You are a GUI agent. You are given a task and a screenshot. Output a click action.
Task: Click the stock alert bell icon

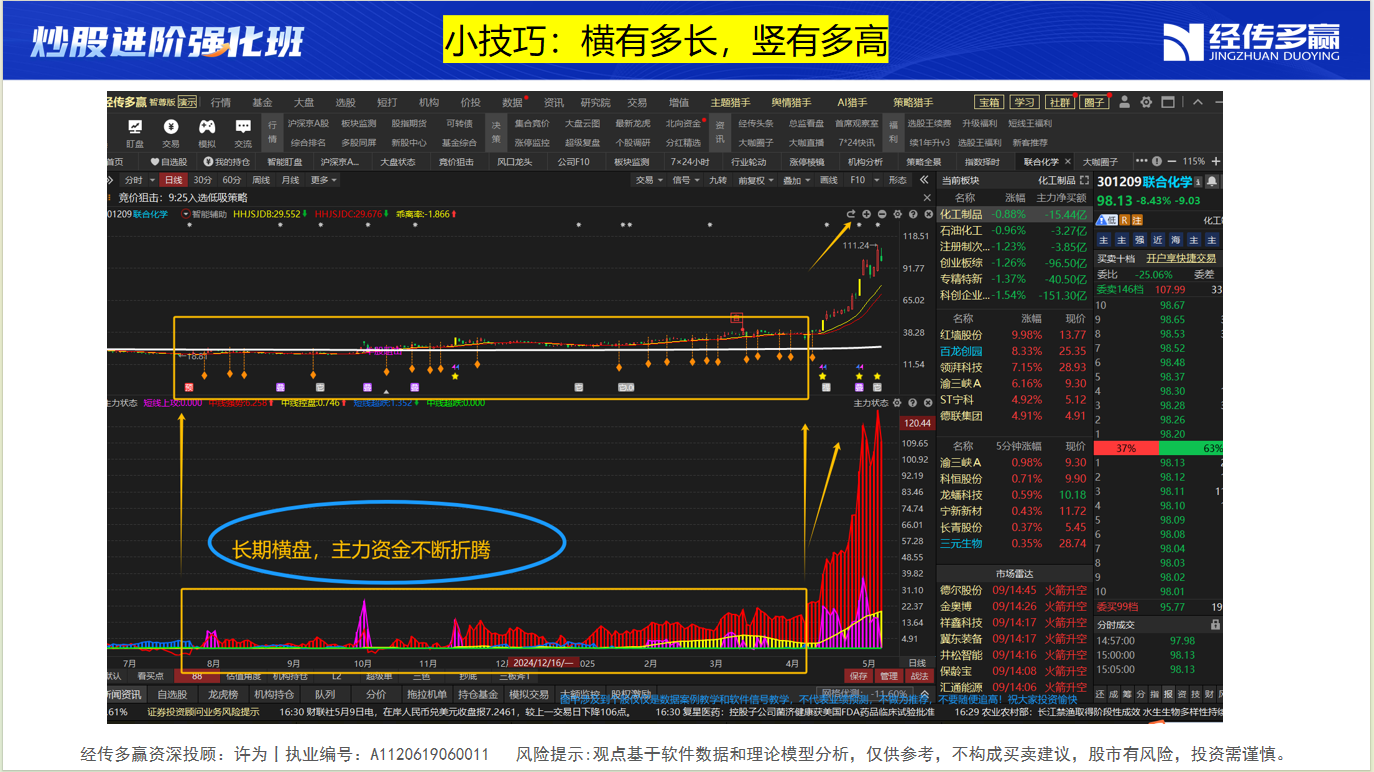[1212, 182]
